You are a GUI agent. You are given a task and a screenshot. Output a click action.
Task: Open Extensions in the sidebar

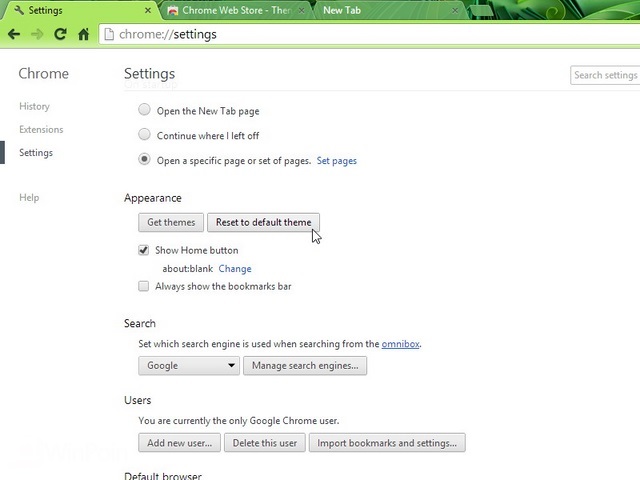tap(41, 129)
